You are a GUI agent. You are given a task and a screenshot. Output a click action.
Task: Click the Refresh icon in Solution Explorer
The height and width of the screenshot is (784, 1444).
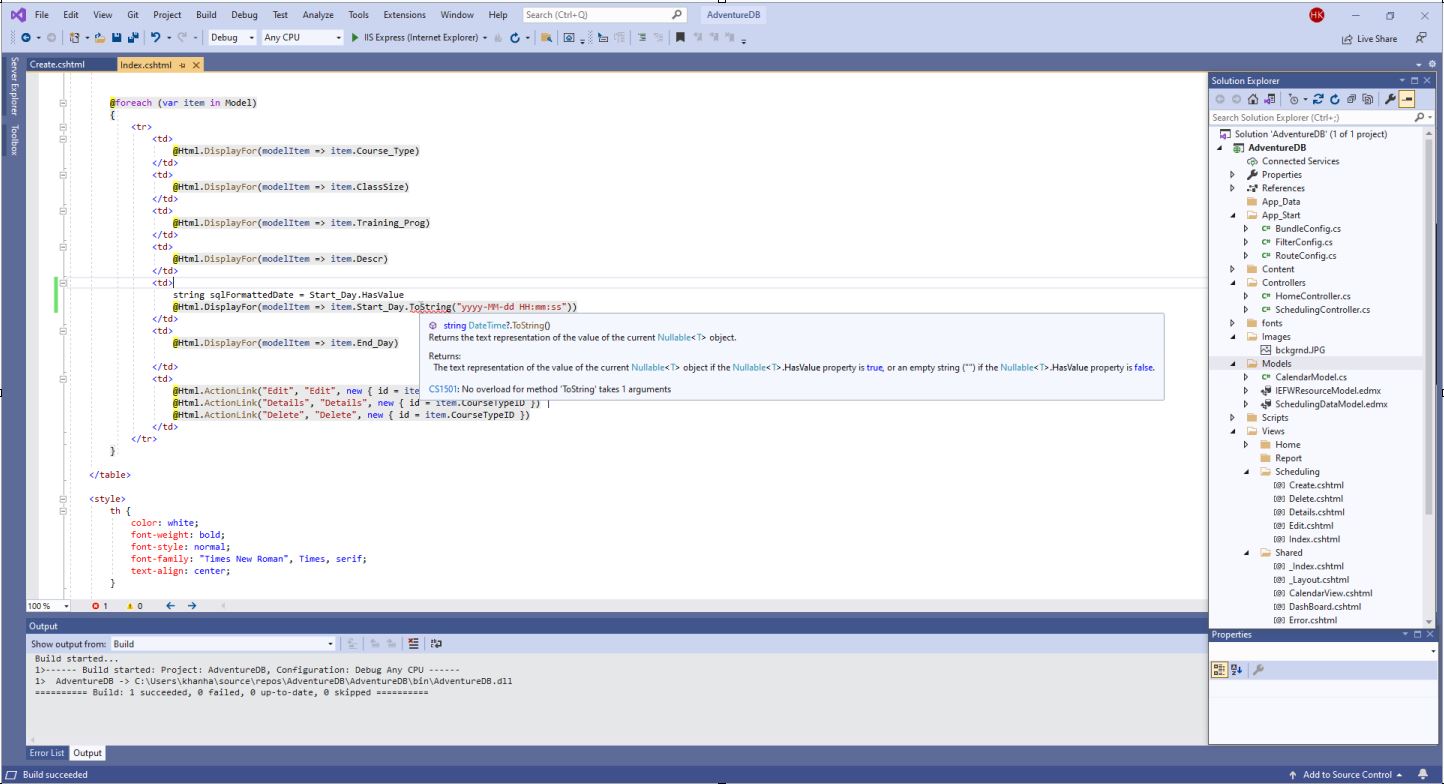coord(1335,100)
